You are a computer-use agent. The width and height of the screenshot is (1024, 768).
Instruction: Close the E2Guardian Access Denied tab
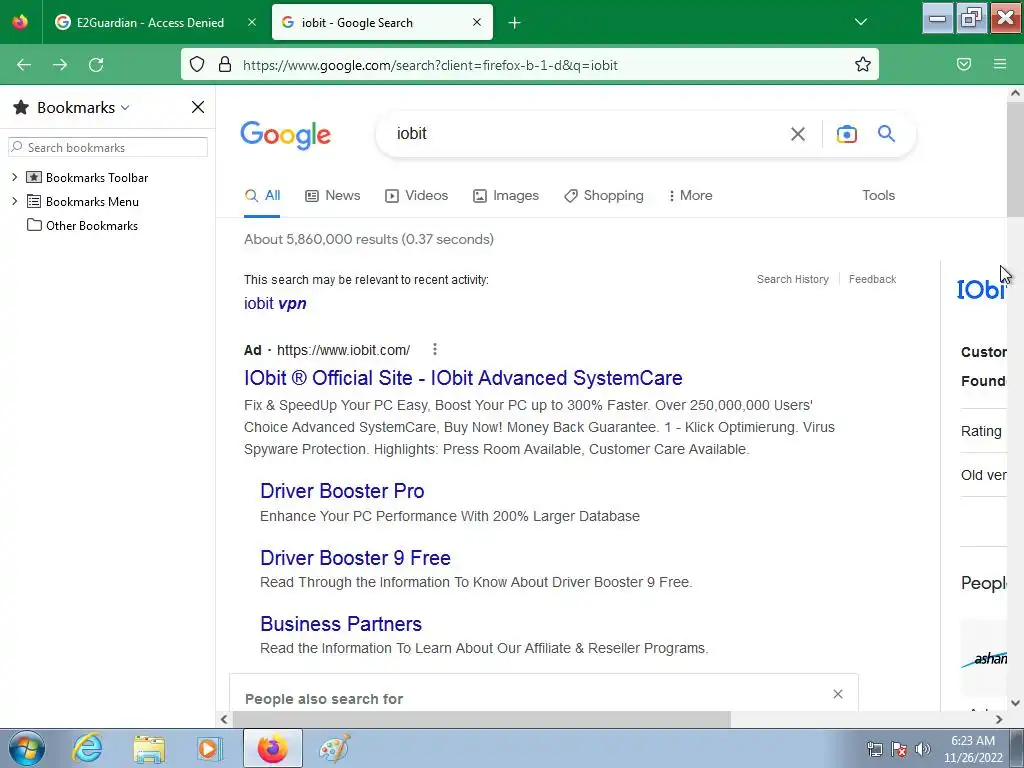click(x=251, y=22)
